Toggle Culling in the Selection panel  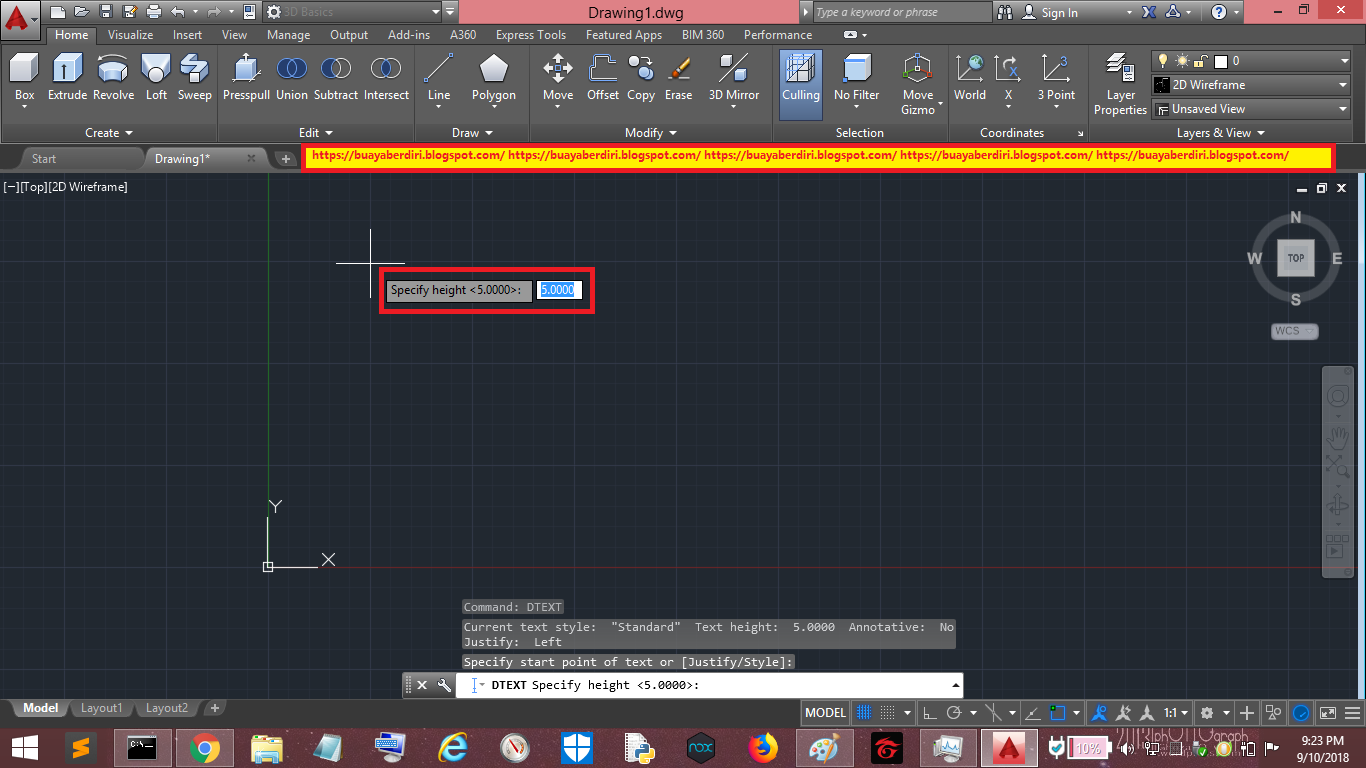pyautogui.click(x=800, y=82)
